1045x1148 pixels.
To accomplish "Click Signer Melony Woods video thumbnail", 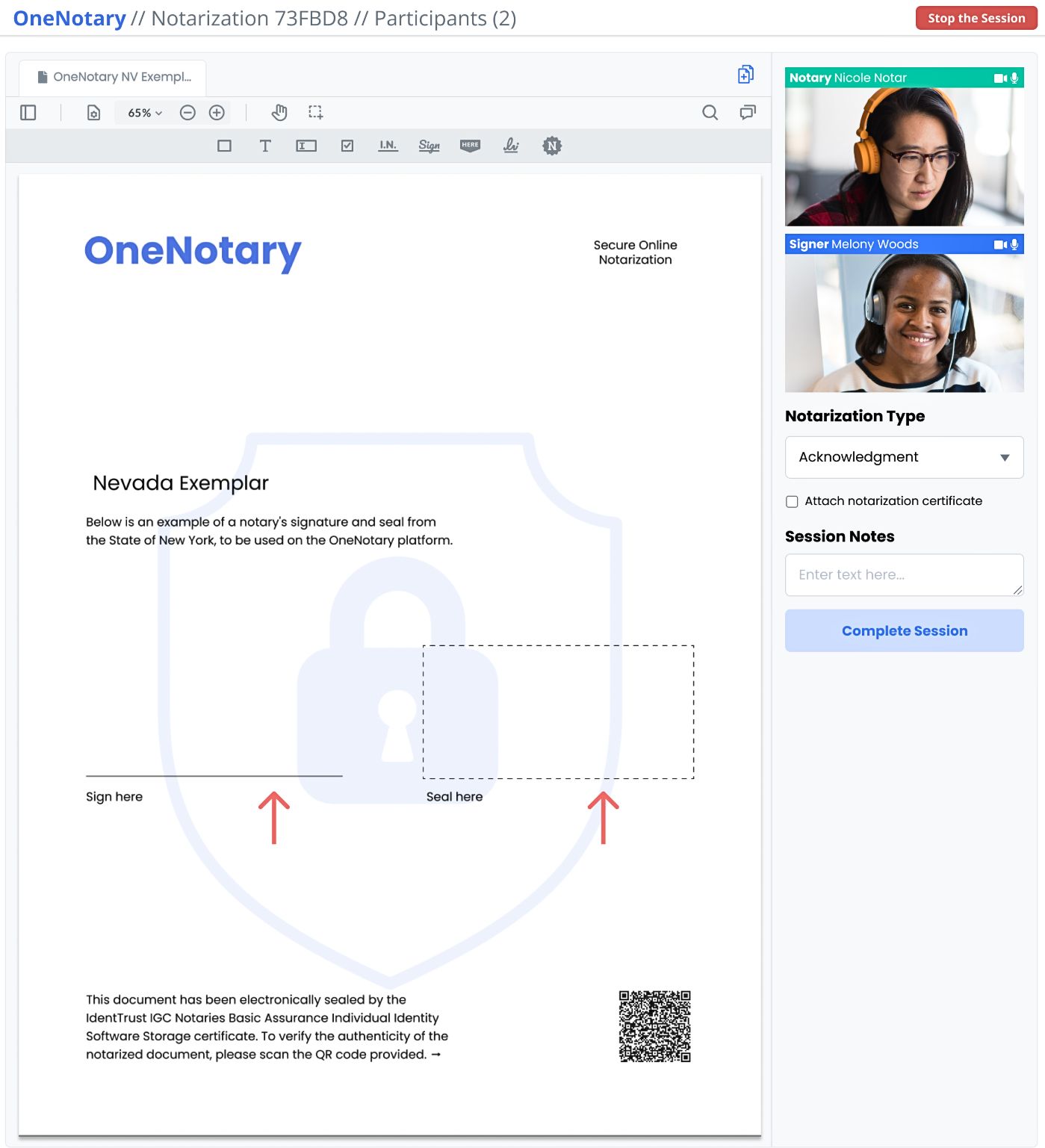I will (904, 323).
